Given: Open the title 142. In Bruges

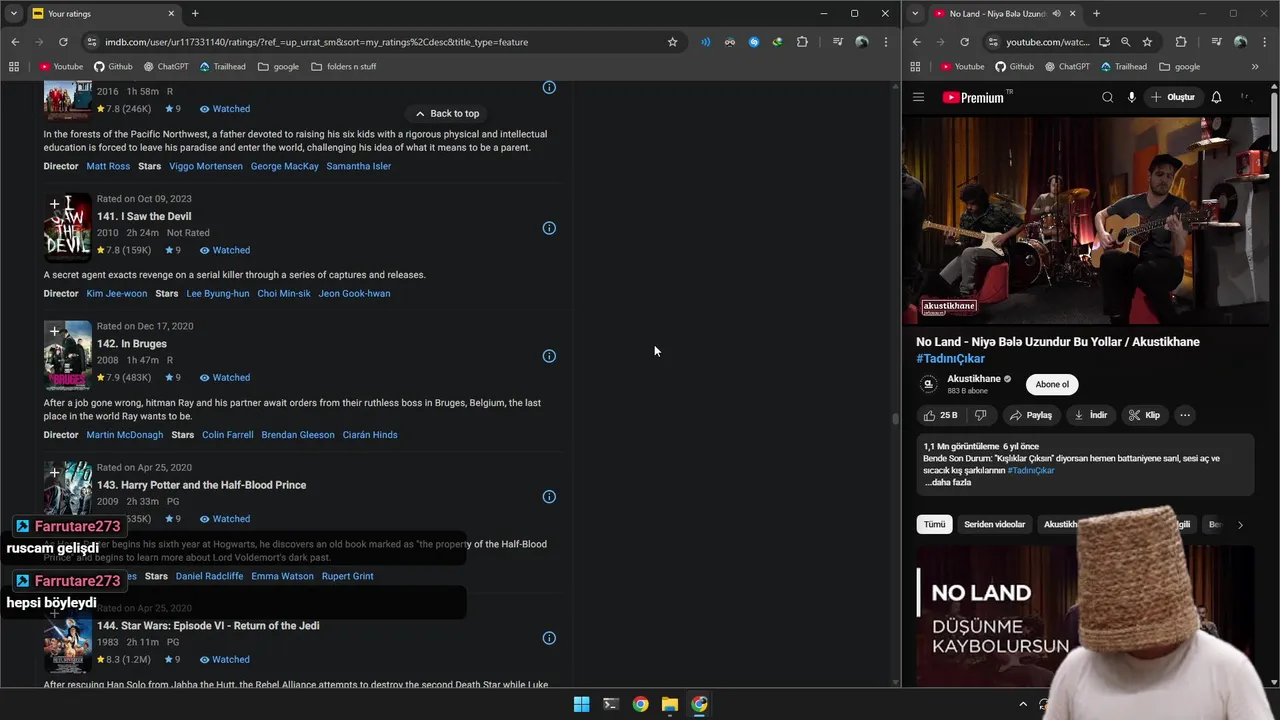Looking at the screenshot, I should pyautogui.click(x=132, y=344).
